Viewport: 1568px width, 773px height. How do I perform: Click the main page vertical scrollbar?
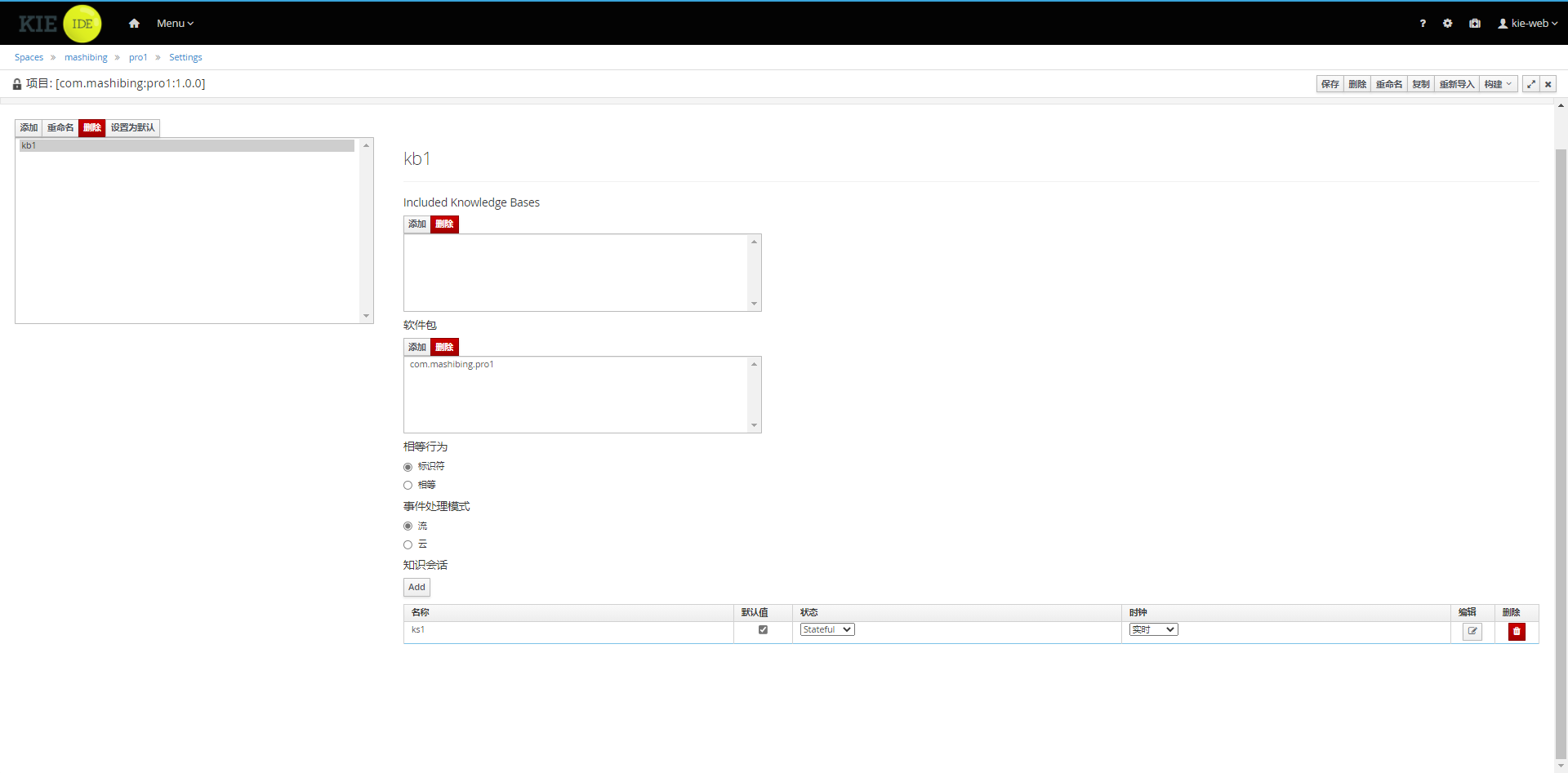tap(1561, 453)
